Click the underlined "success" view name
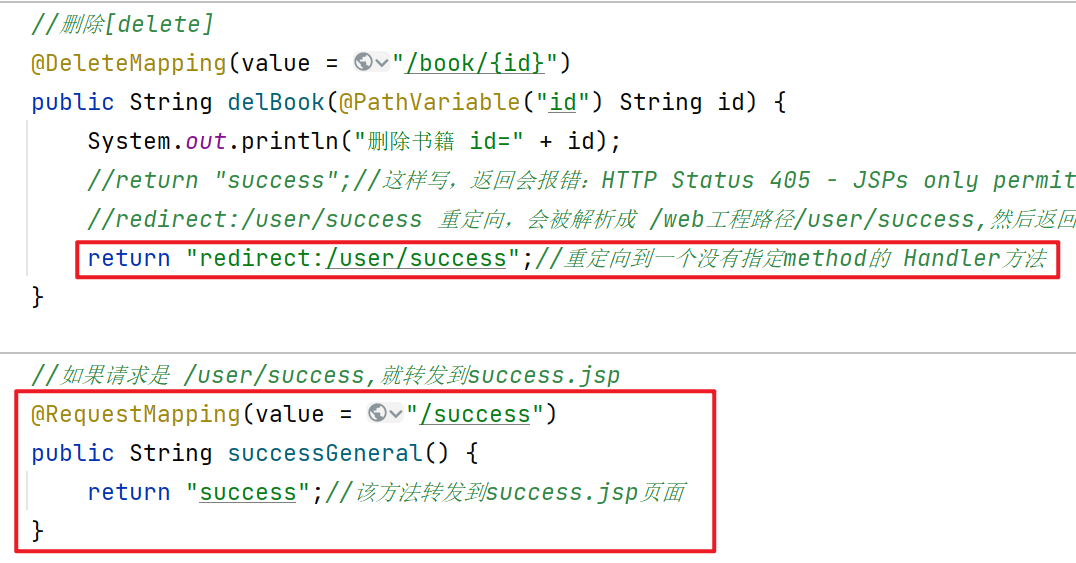This screenshot has height=563, width=1076. (x=248, y=492)
